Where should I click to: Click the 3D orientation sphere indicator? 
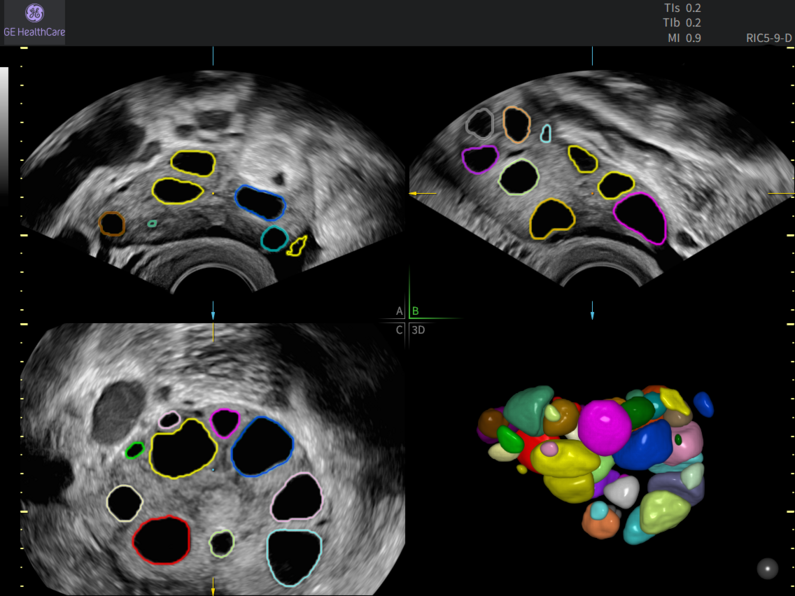767,569
